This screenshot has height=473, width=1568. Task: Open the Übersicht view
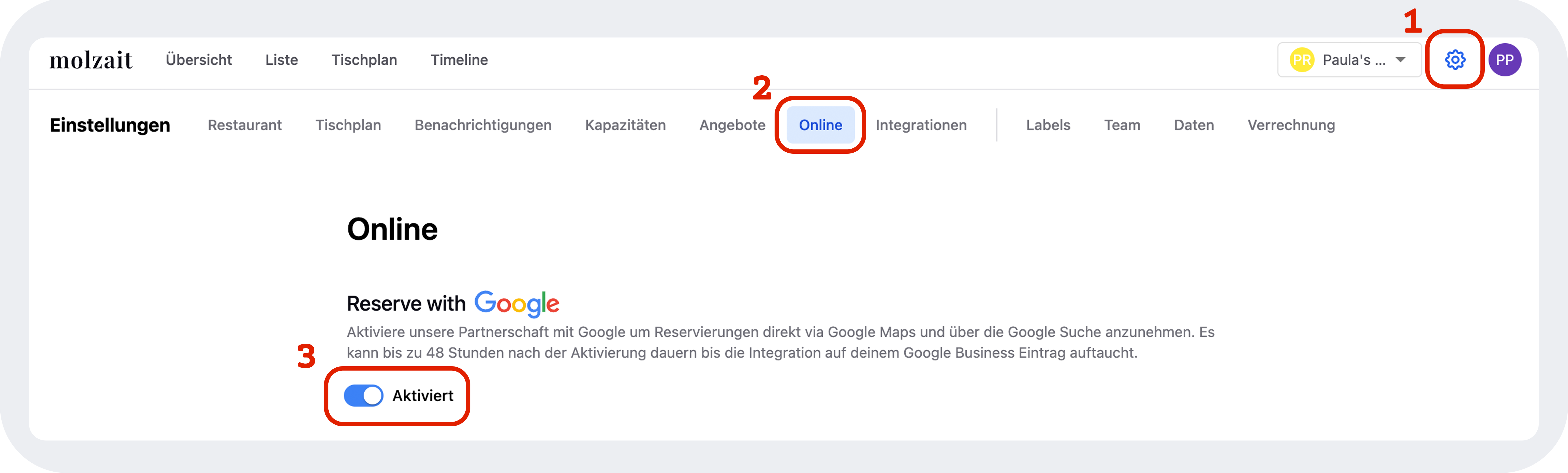(x=198, y=60)
